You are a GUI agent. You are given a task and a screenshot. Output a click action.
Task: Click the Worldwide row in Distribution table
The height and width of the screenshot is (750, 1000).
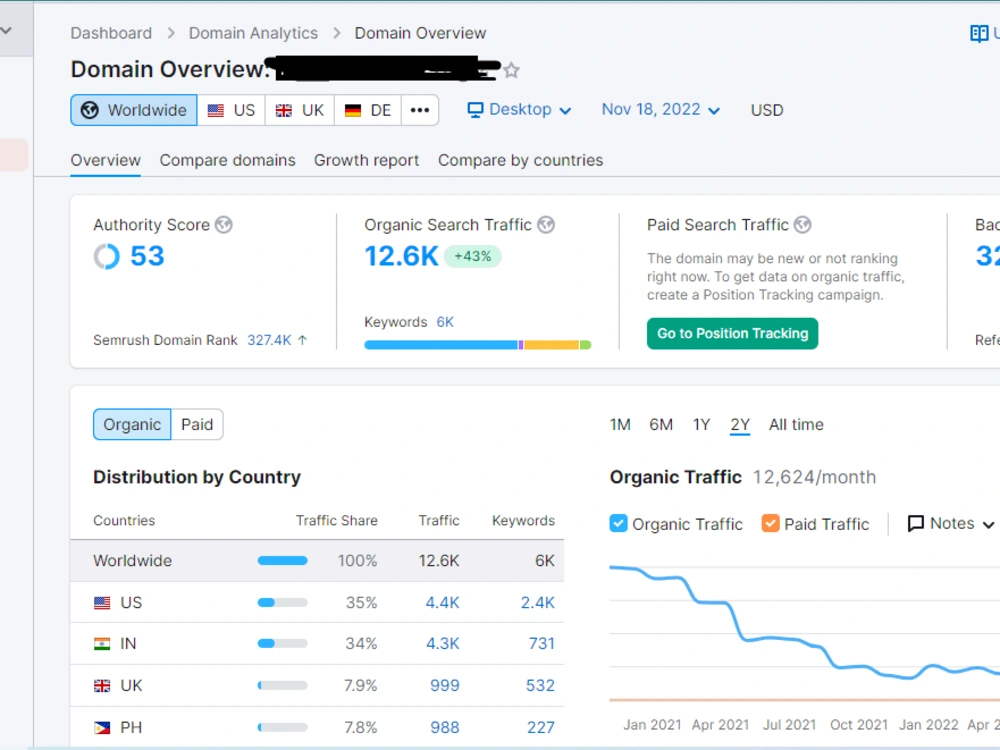pyautogui.click(x=317, y=561)
